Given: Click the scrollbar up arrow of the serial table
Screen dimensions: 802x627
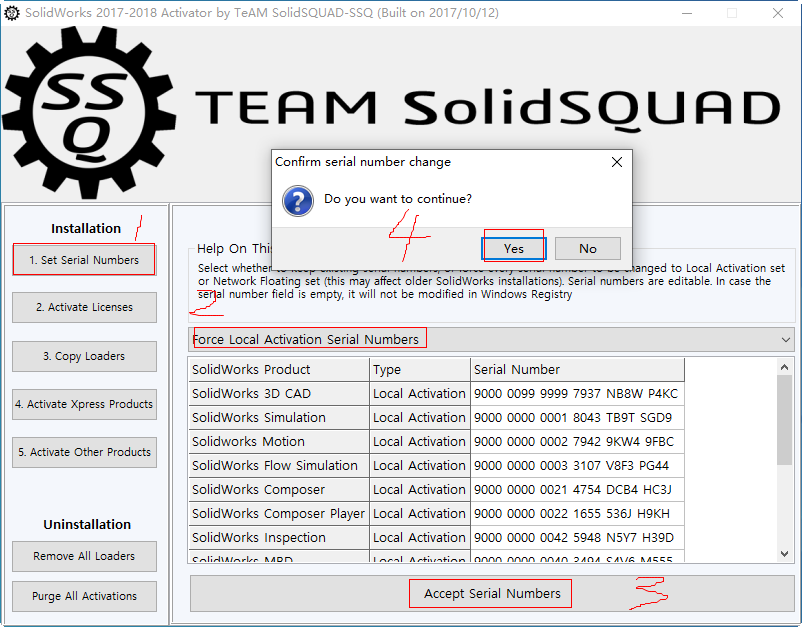Looking at the screenshot, I should pos(785,367).
